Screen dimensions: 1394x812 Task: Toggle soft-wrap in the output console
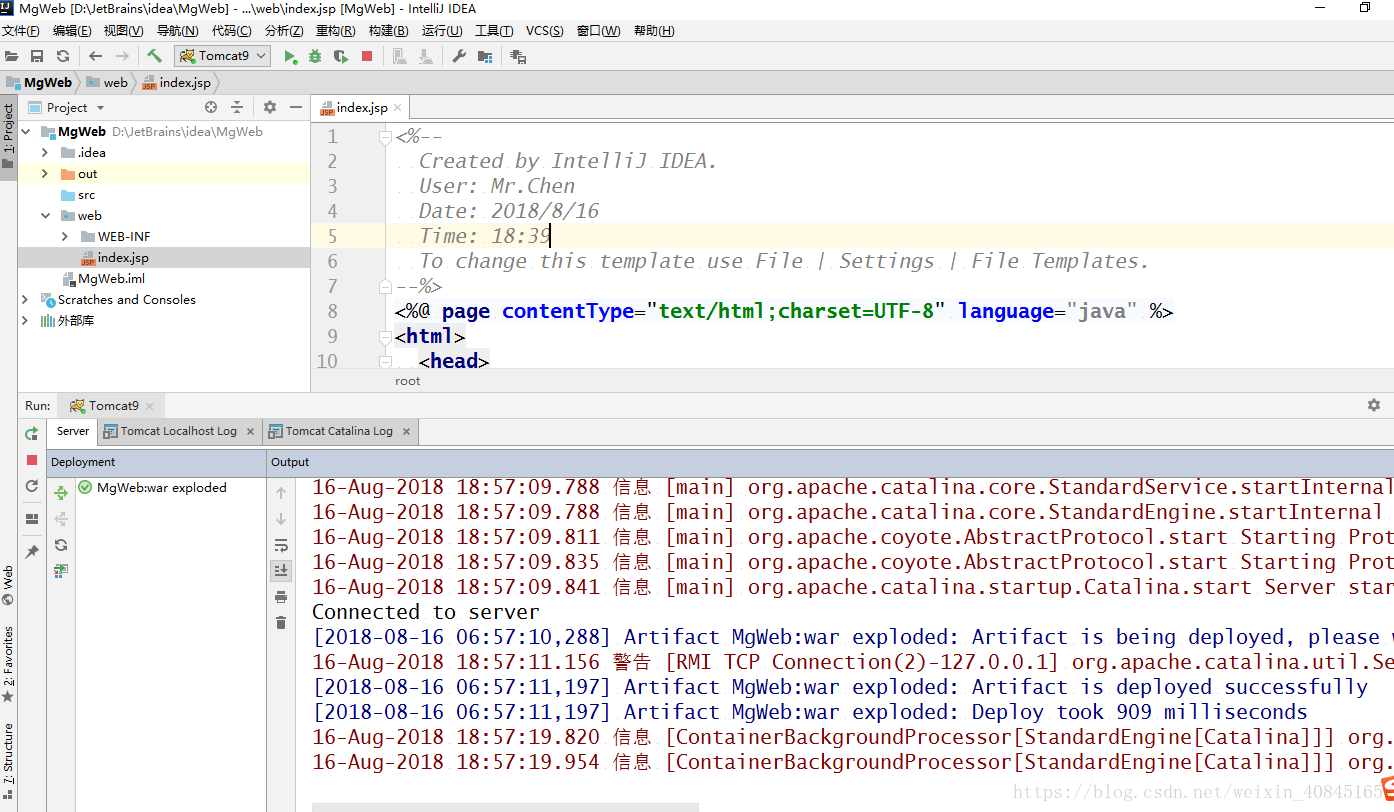click(x=281, y=545)
